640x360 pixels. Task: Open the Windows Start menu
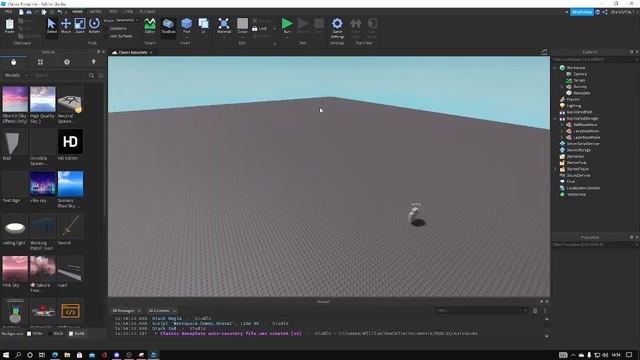6,355
